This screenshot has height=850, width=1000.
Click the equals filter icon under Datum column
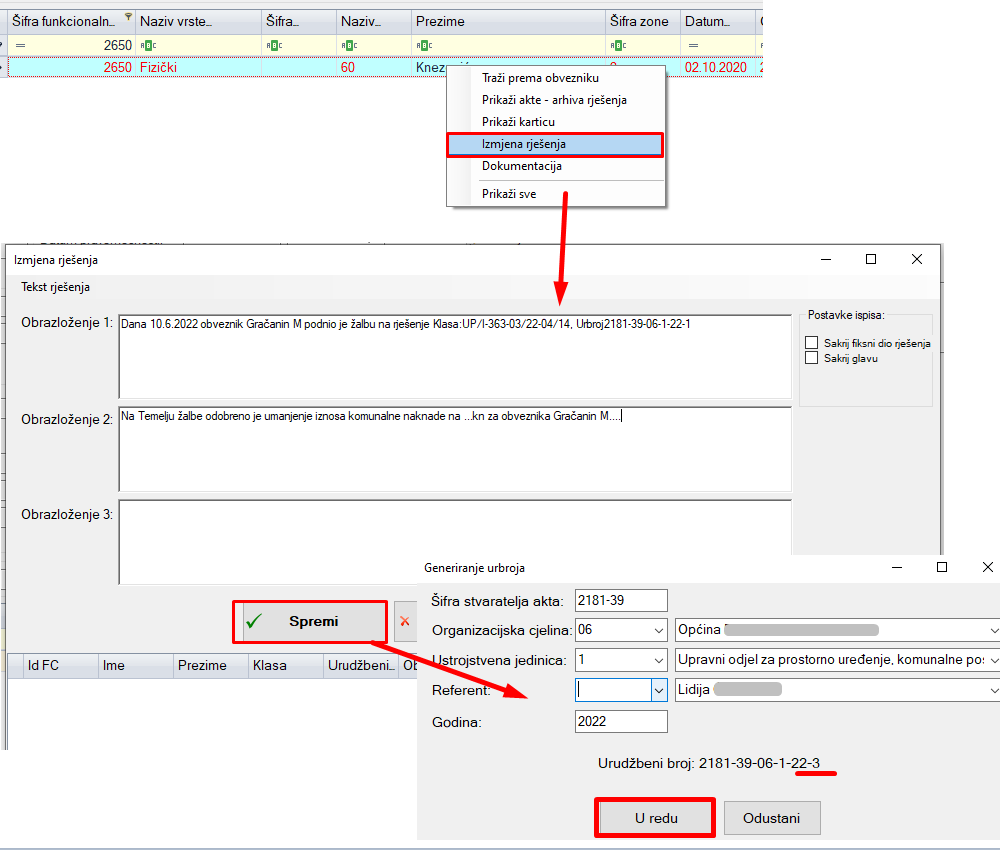tap(693, 45)
